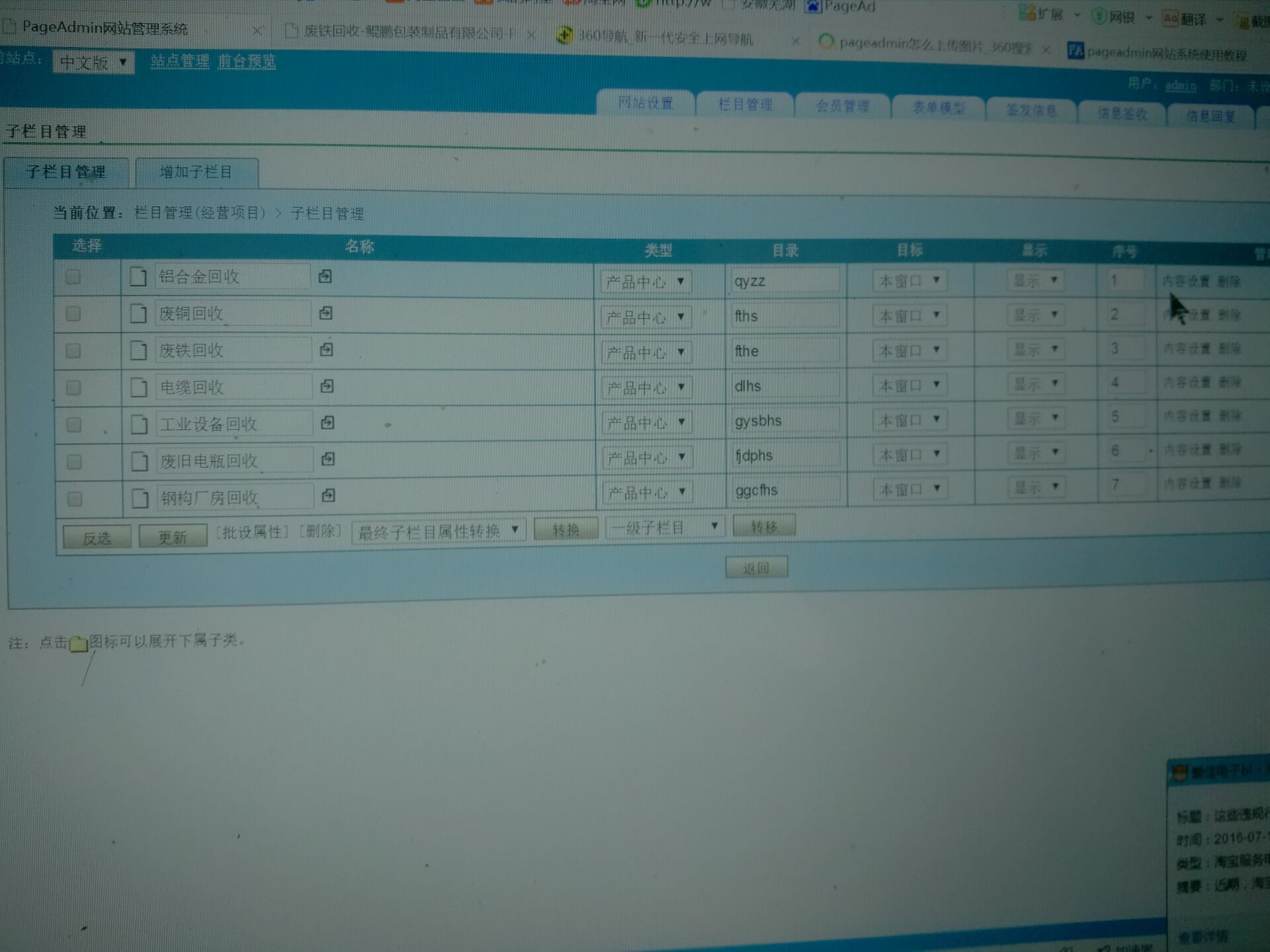The image size is (1270, 952).
Task: Open the 本窗口 target dropdown for qyzz row
Action: [909, 281]
